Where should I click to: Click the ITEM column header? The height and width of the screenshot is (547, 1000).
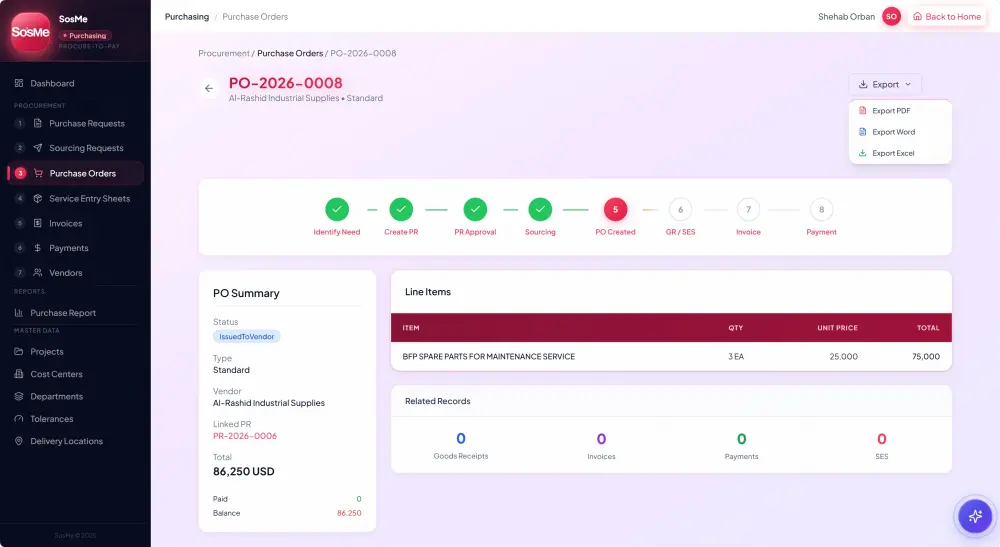411,328
